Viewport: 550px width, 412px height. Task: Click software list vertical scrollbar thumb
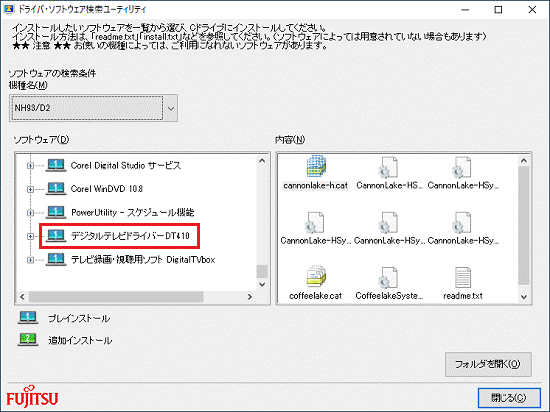pos(262,271)
